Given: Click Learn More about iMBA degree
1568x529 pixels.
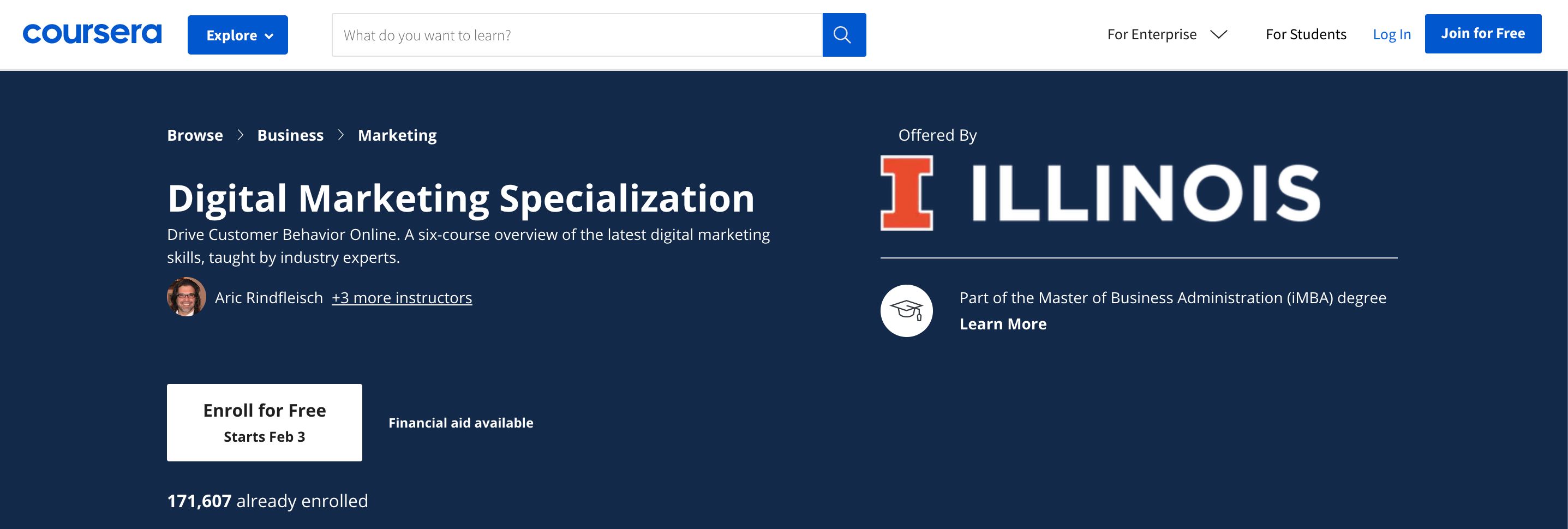Looking at the screenshot, I should point(1003,324).
